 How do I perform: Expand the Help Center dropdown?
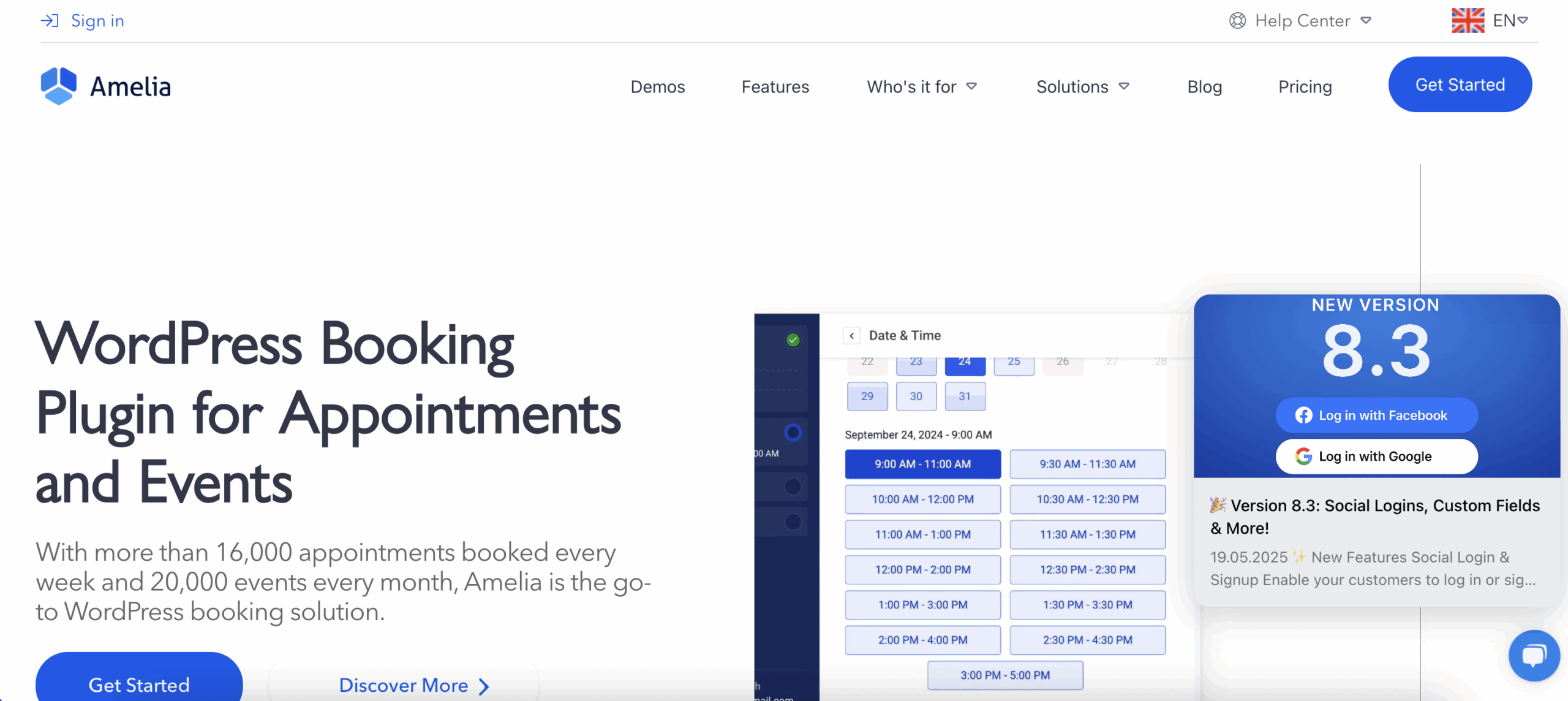pyautogui.click(x=1365, y=21)
